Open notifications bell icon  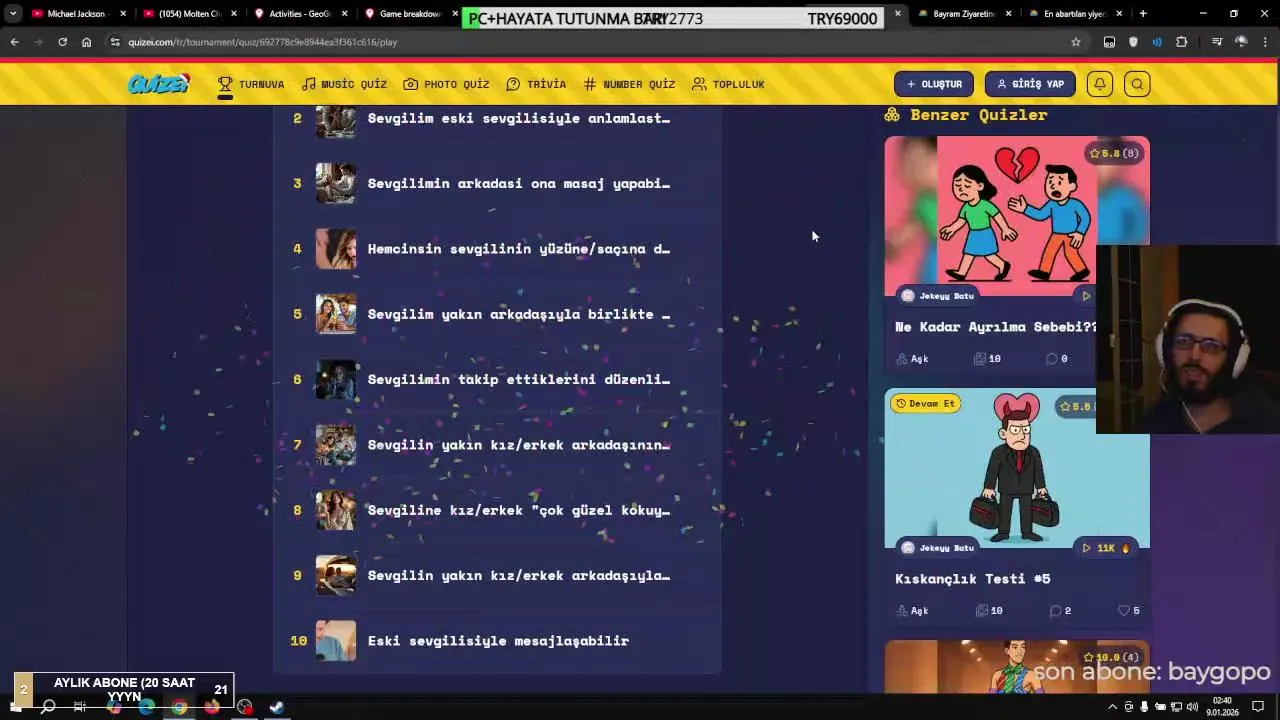1100,84
